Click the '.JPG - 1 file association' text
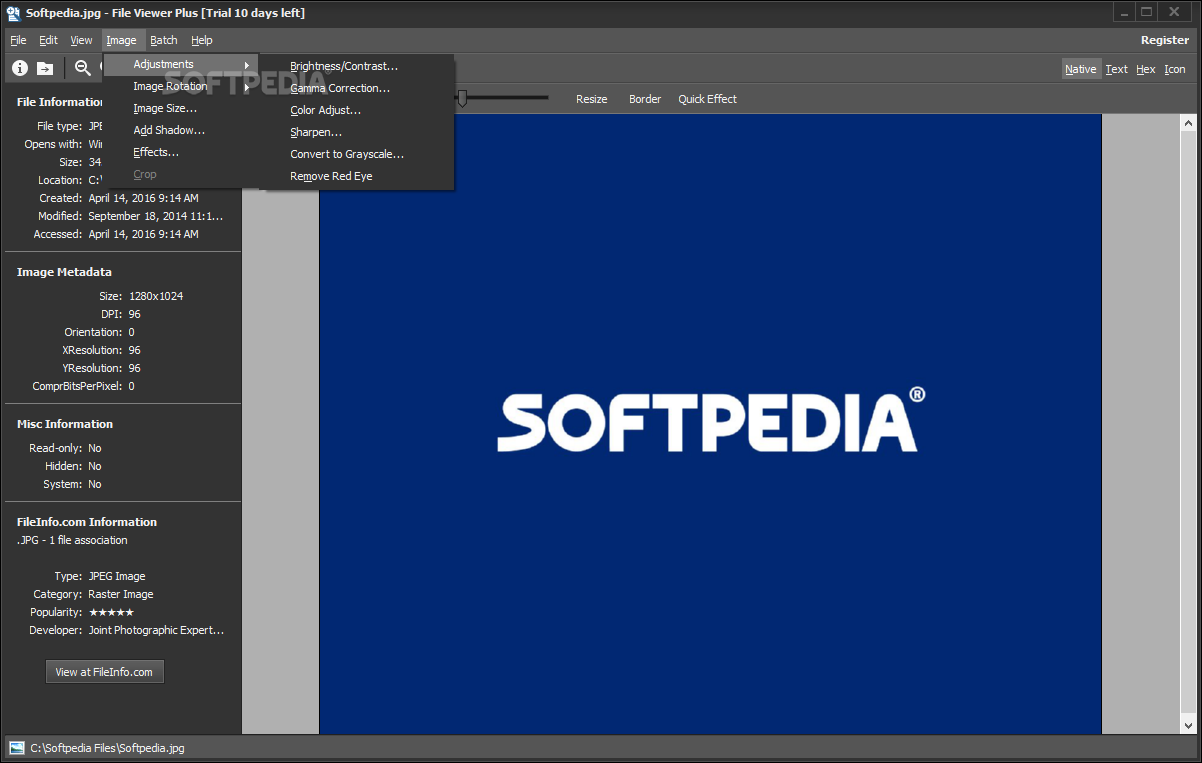The height and width of the screenshot is (763, 1202). point(72,540)
